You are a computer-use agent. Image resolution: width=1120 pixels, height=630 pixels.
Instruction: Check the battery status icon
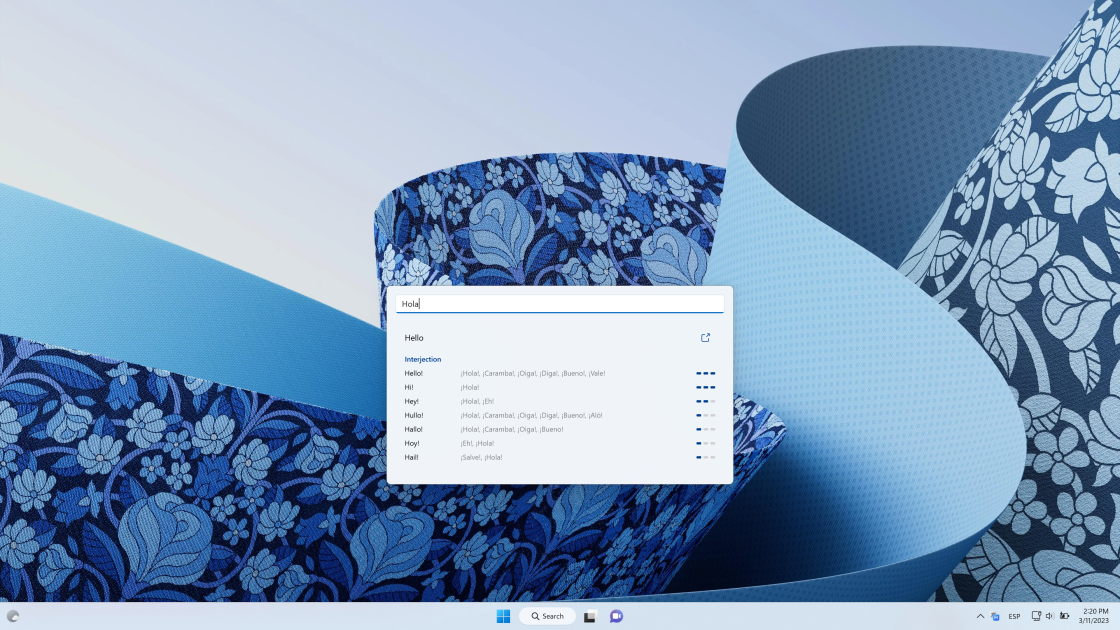coord(1064,616)
